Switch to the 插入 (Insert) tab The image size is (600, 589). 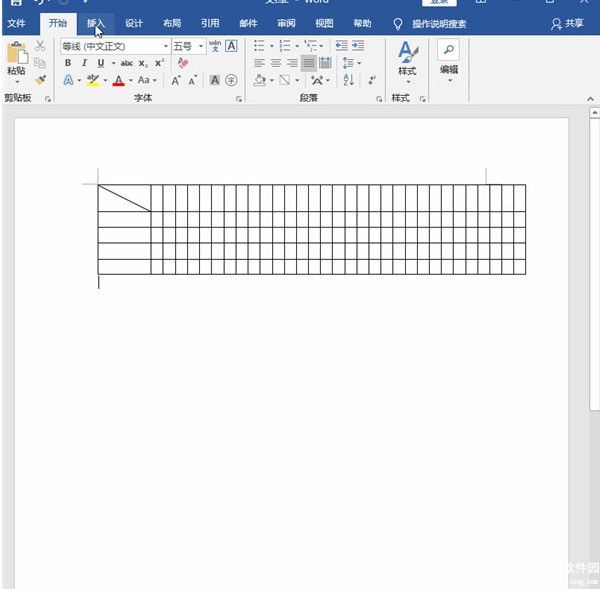coord(96,23)
